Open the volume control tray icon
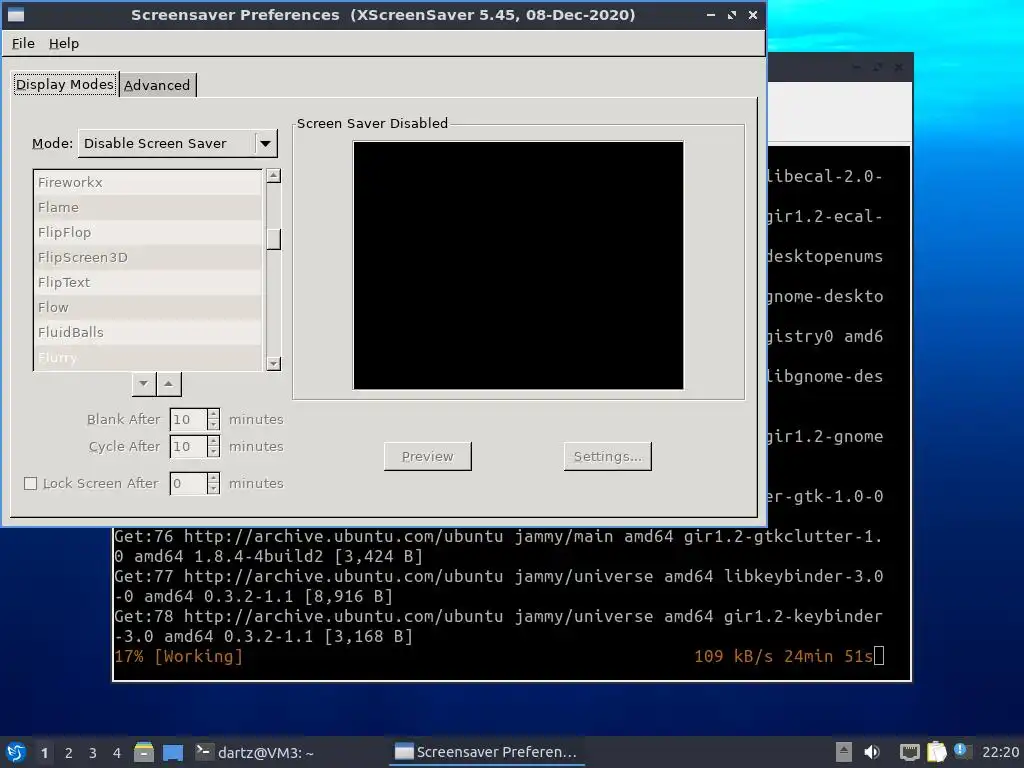The width and height of the screenshot is (1024, 768). point(872,752)
